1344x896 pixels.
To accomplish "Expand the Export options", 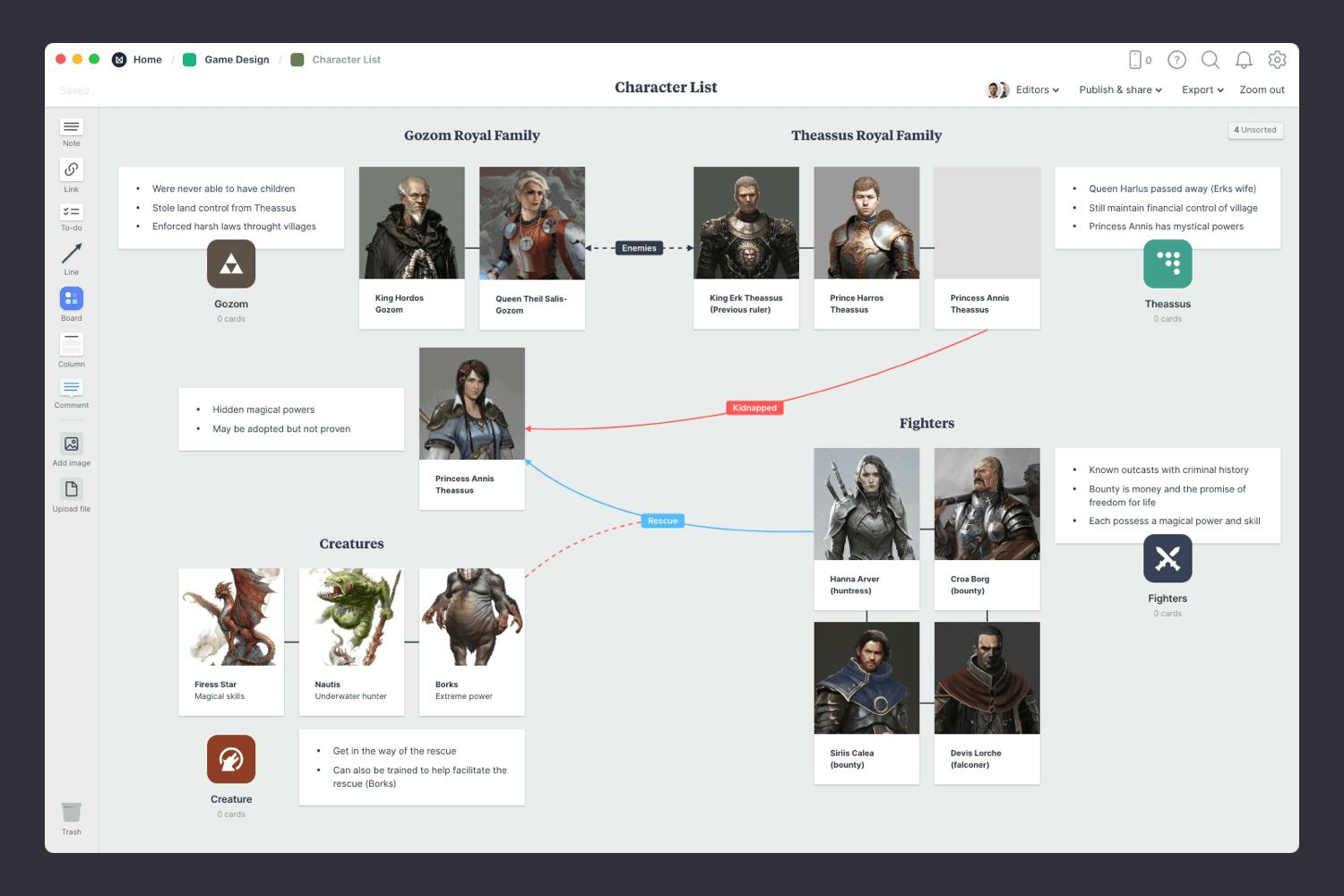I will click(1202, 90).
